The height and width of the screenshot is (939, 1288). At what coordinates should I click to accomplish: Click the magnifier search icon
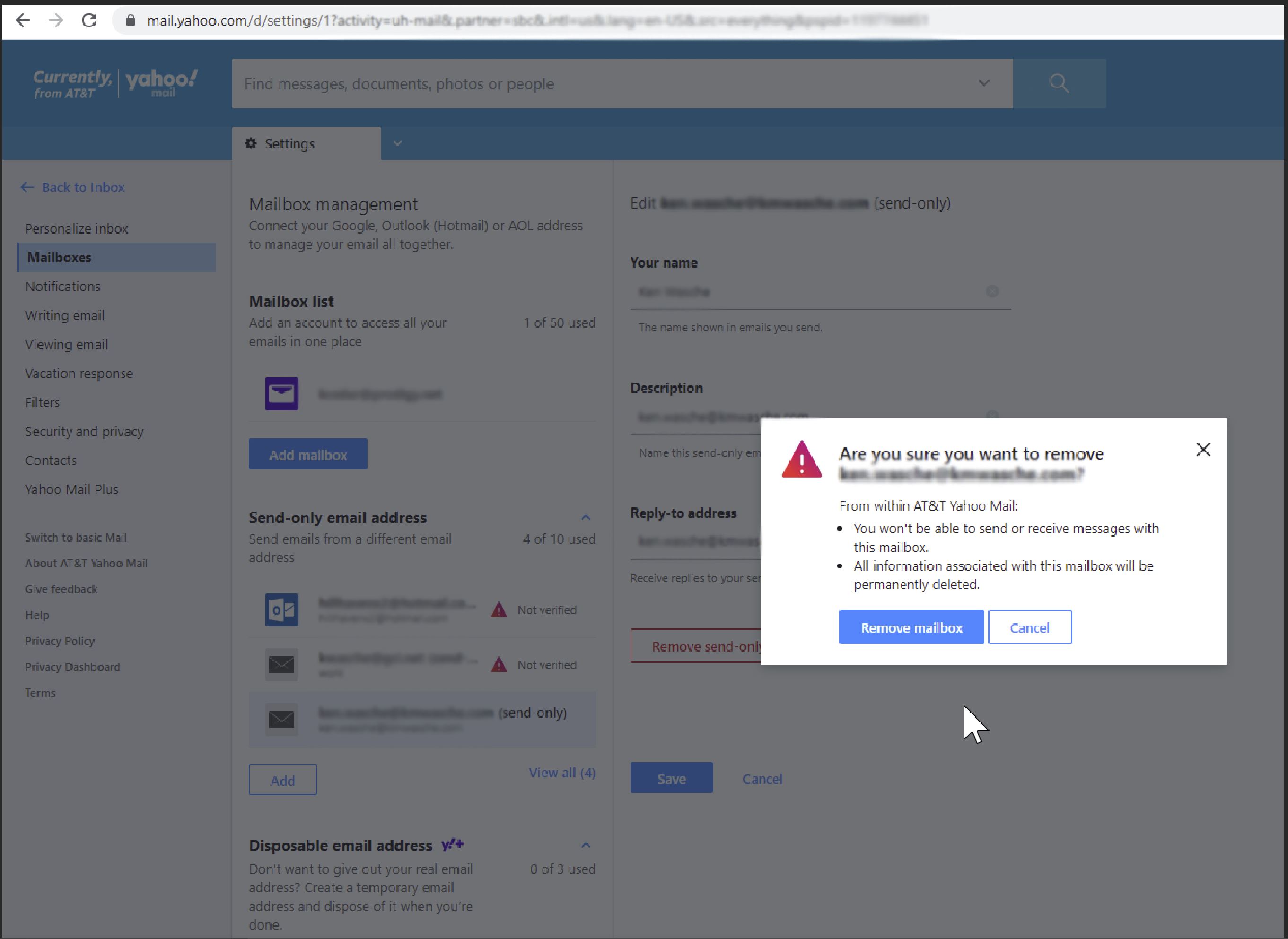point(1058,84)
